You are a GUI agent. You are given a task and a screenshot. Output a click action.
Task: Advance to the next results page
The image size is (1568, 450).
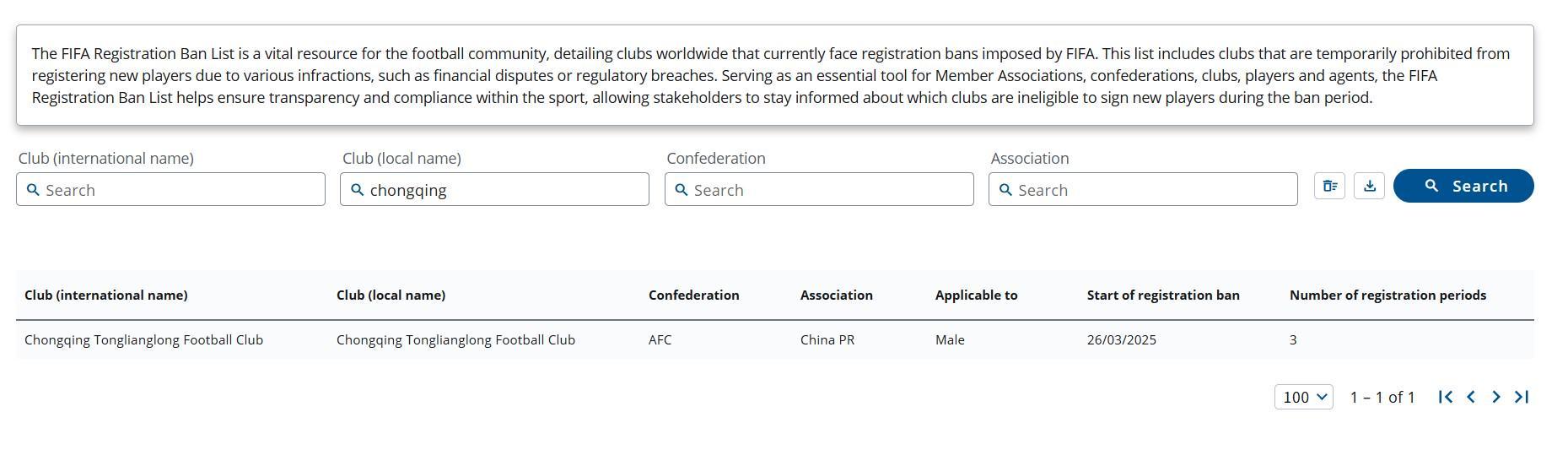[1496, 397]
